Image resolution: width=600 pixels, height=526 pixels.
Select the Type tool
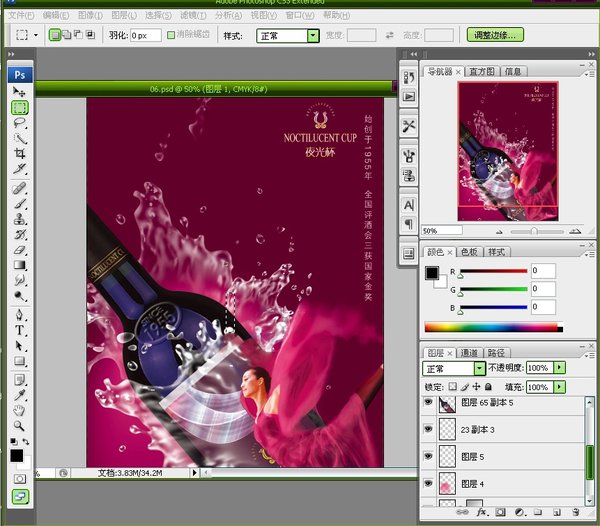coord(19,330)
